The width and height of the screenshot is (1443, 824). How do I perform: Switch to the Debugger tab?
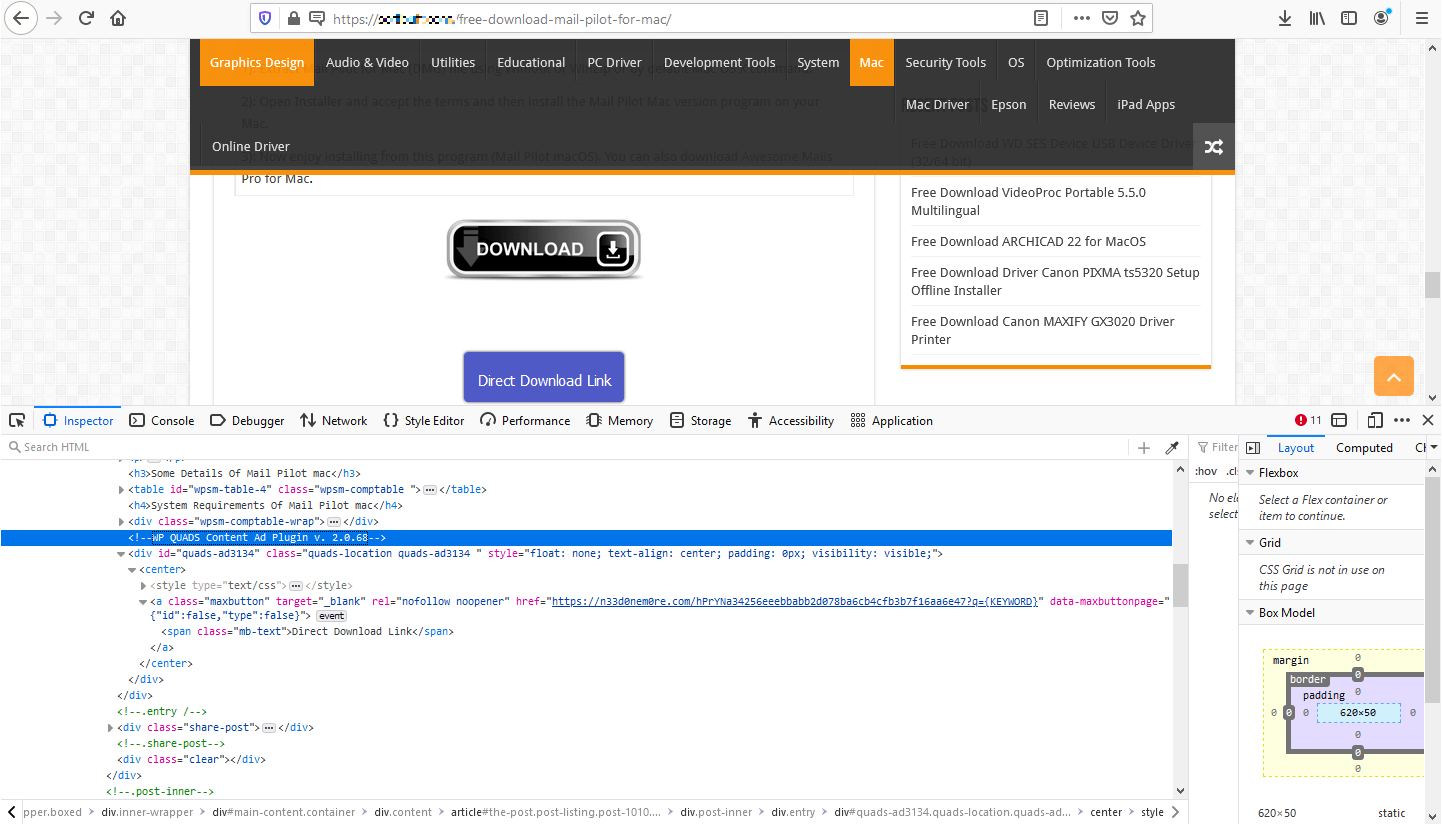(247, 421)
